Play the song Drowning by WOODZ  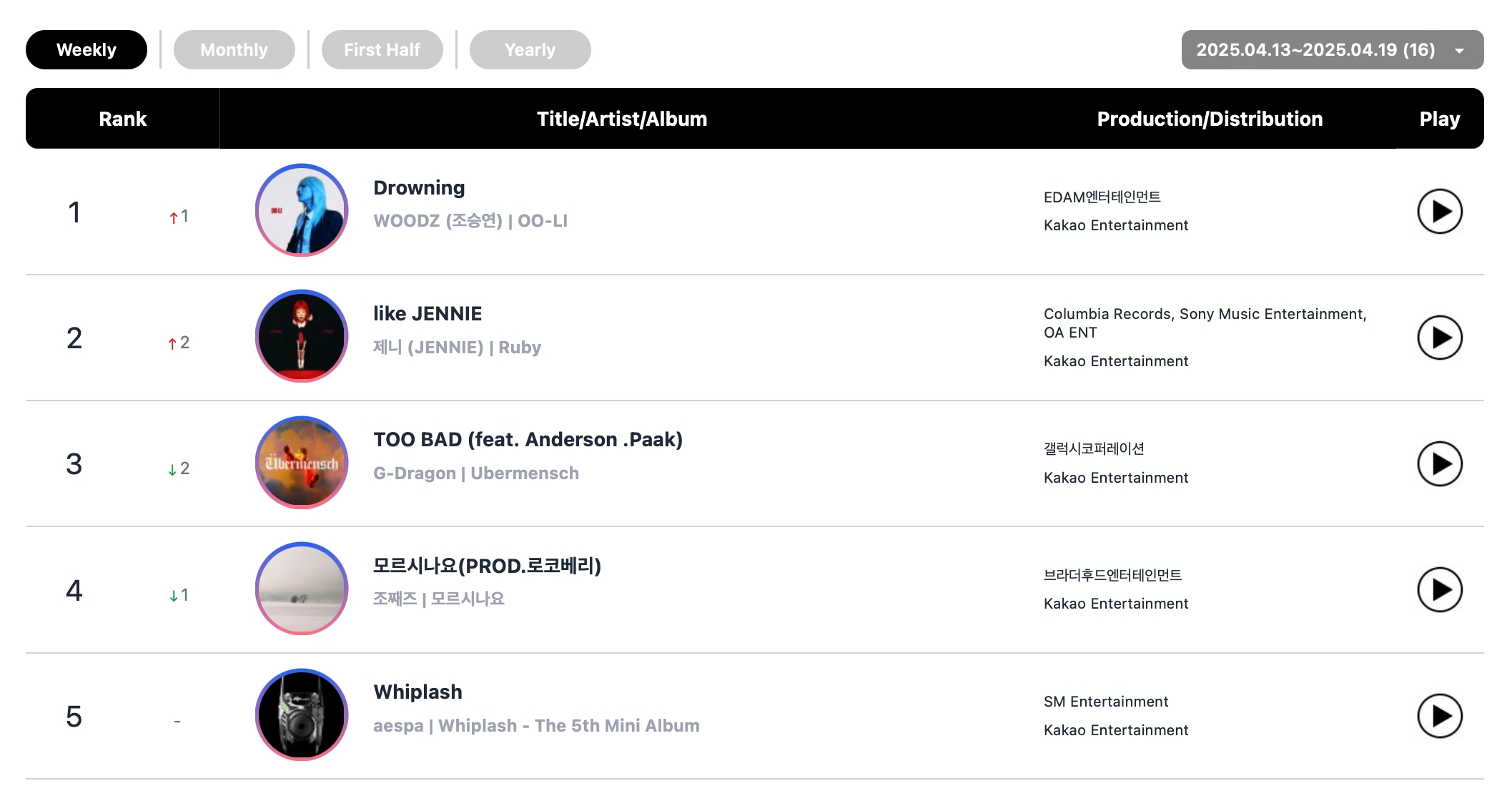(x=1439, y=212)
